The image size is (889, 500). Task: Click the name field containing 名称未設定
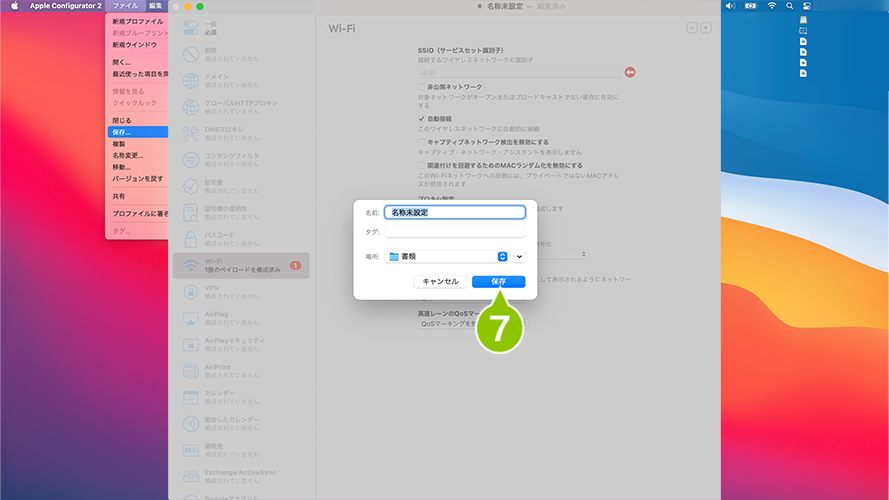tap(455, 212)
